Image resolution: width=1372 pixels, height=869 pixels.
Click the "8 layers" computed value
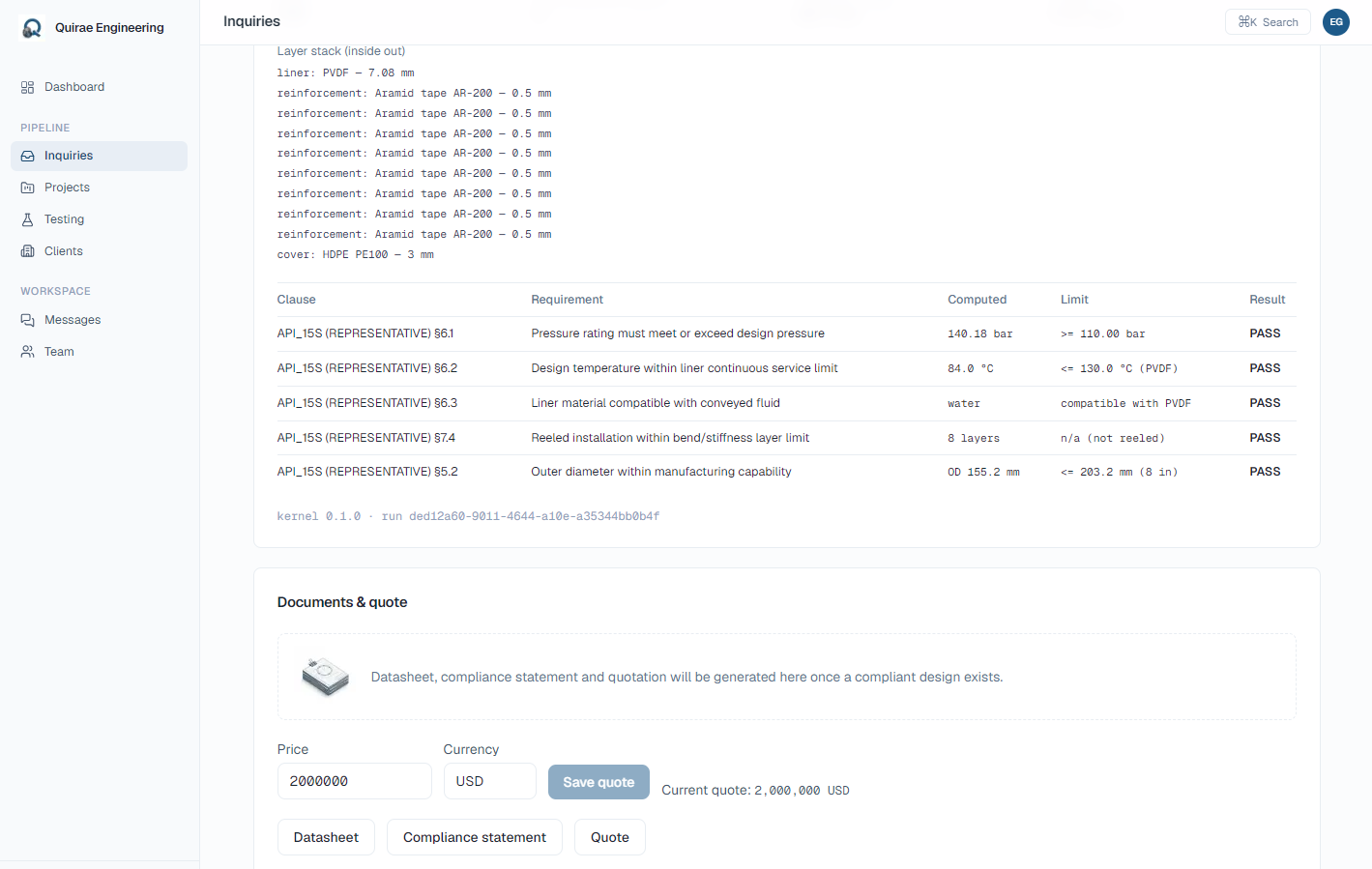(974, 438)
